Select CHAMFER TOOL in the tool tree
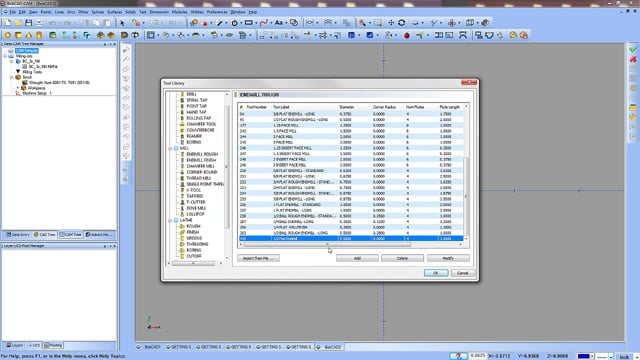The width and height of the screenshot is (640, 360). point(201,124)
